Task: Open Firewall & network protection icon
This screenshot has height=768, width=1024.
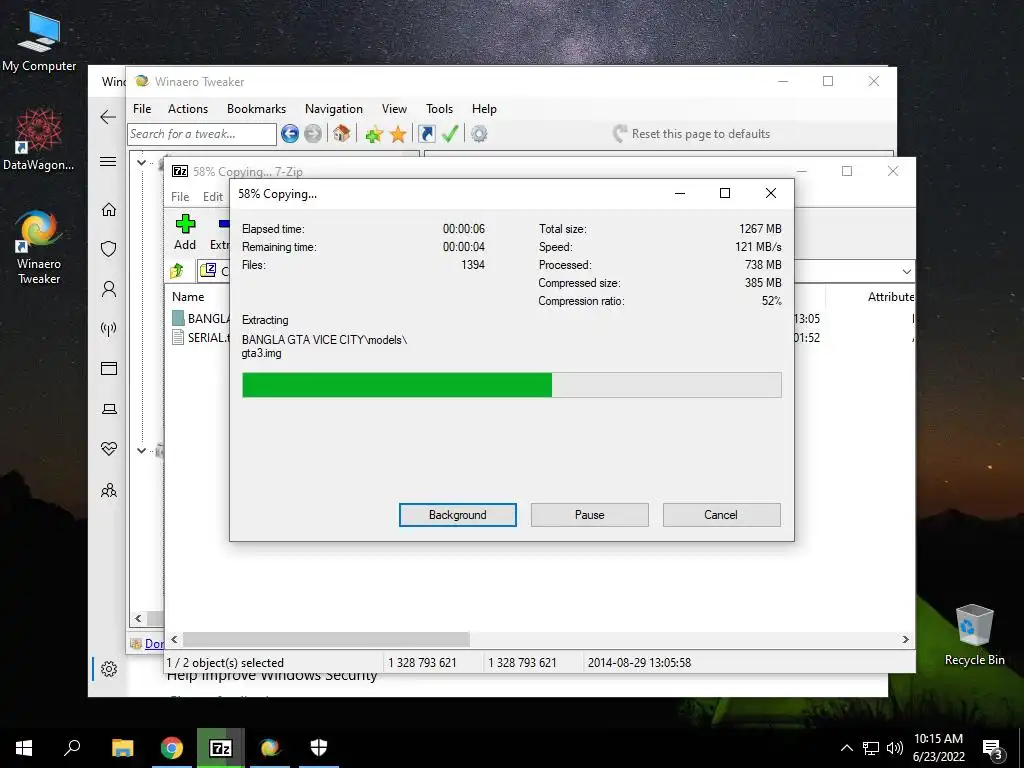Action: coord(109,328)
